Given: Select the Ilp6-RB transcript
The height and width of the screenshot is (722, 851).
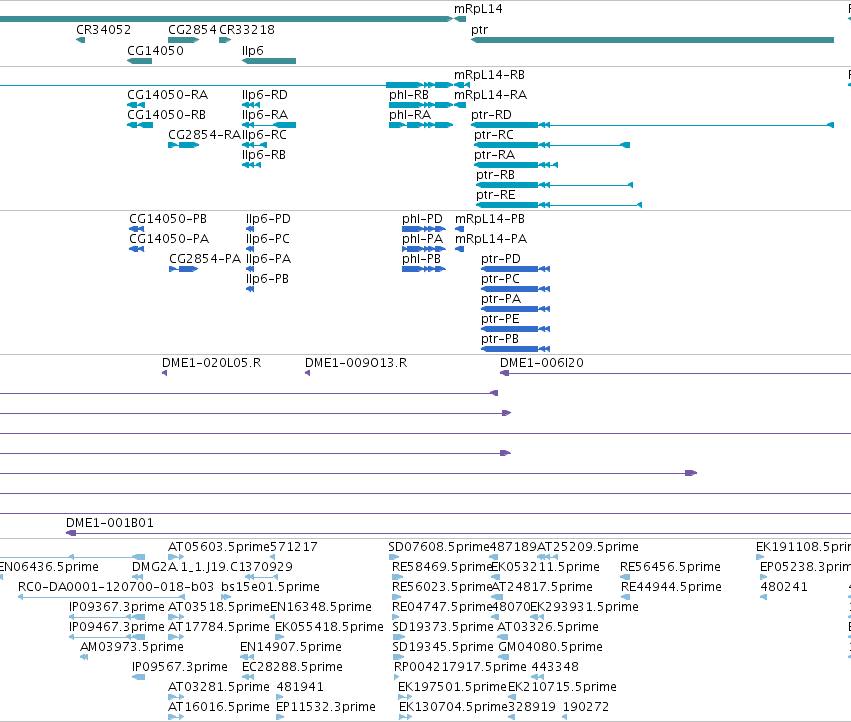Looking at the screenshot, I should pos(251,165).
